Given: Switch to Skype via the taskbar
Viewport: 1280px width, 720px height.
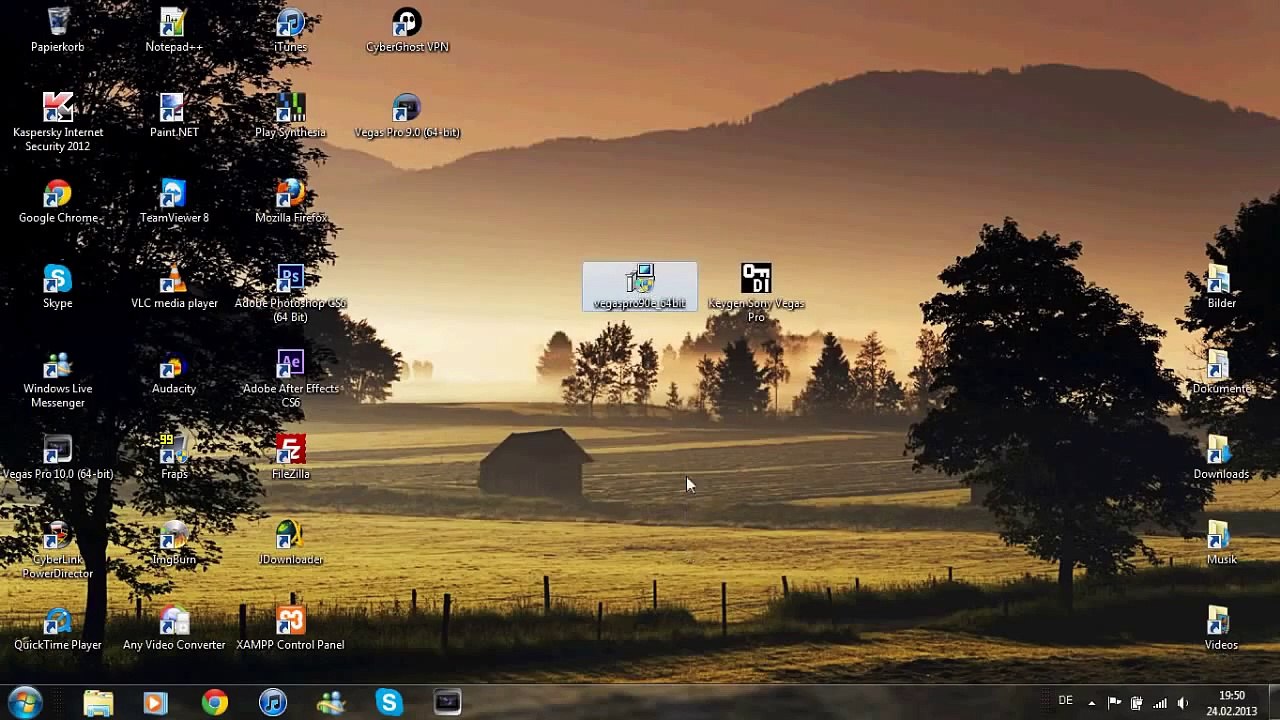Looking at the screenshot, I should [x=389, y=703].
